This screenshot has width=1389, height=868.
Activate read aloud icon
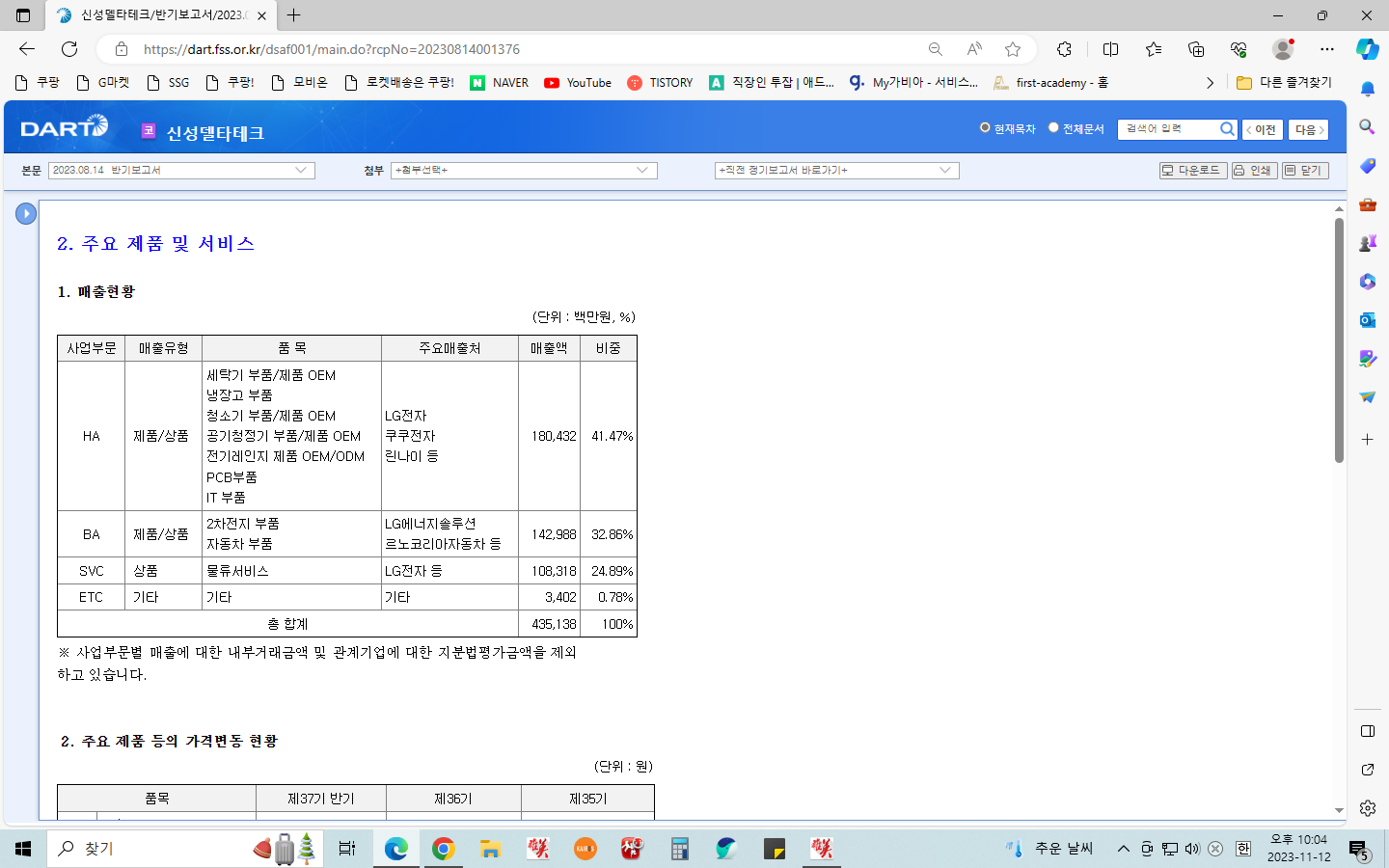pyautogui.click(x=974, y=49)
